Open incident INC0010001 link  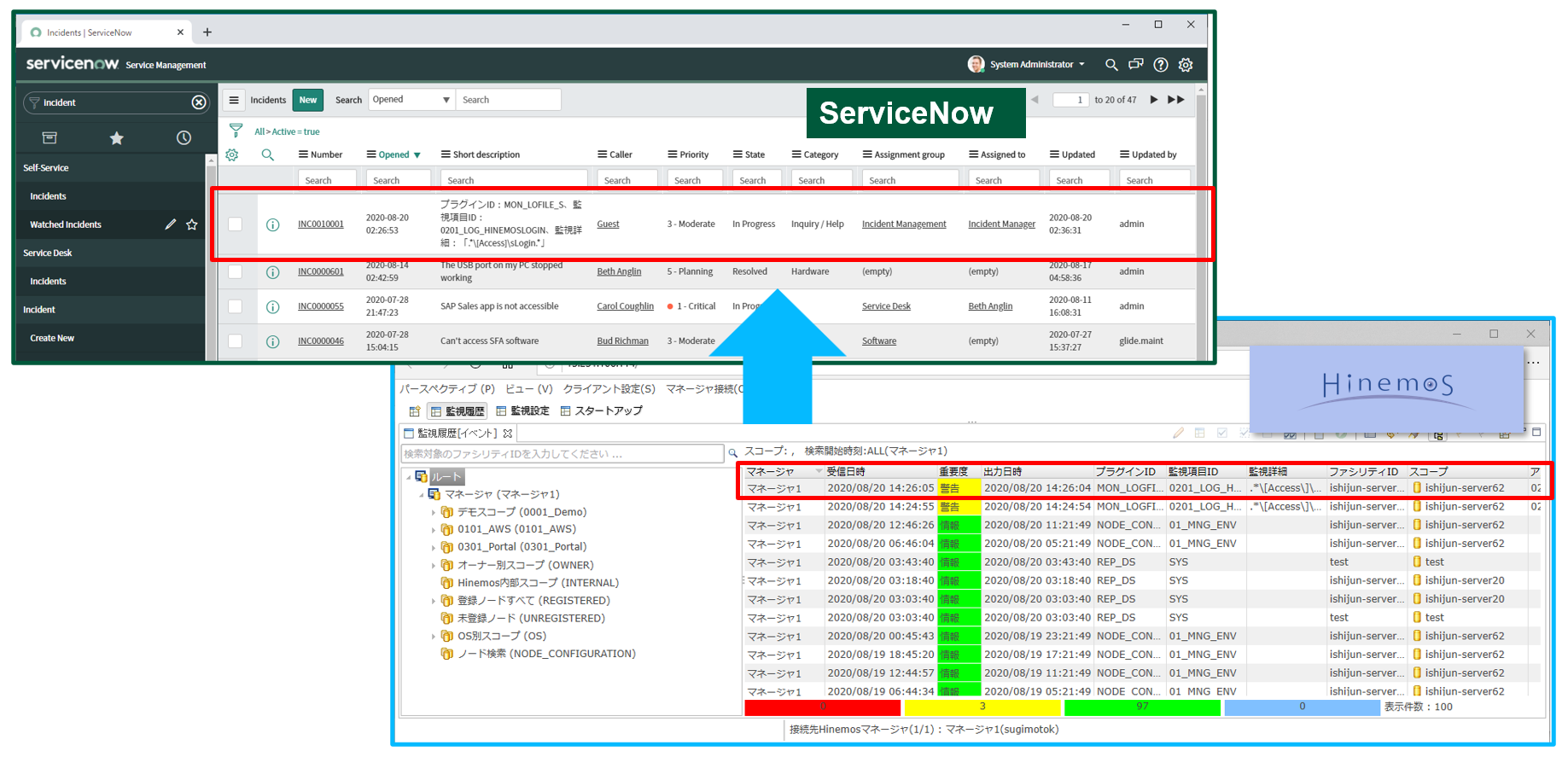coord(321,224)
